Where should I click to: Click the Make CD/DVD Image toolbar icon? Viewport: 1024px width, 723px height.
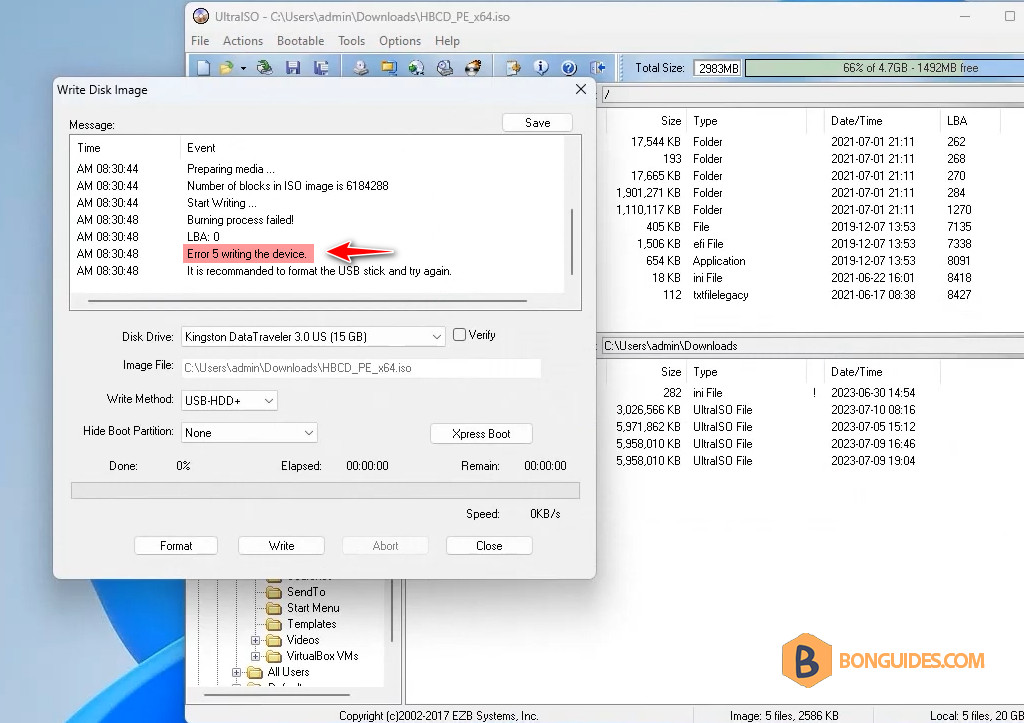click(360, 67)
